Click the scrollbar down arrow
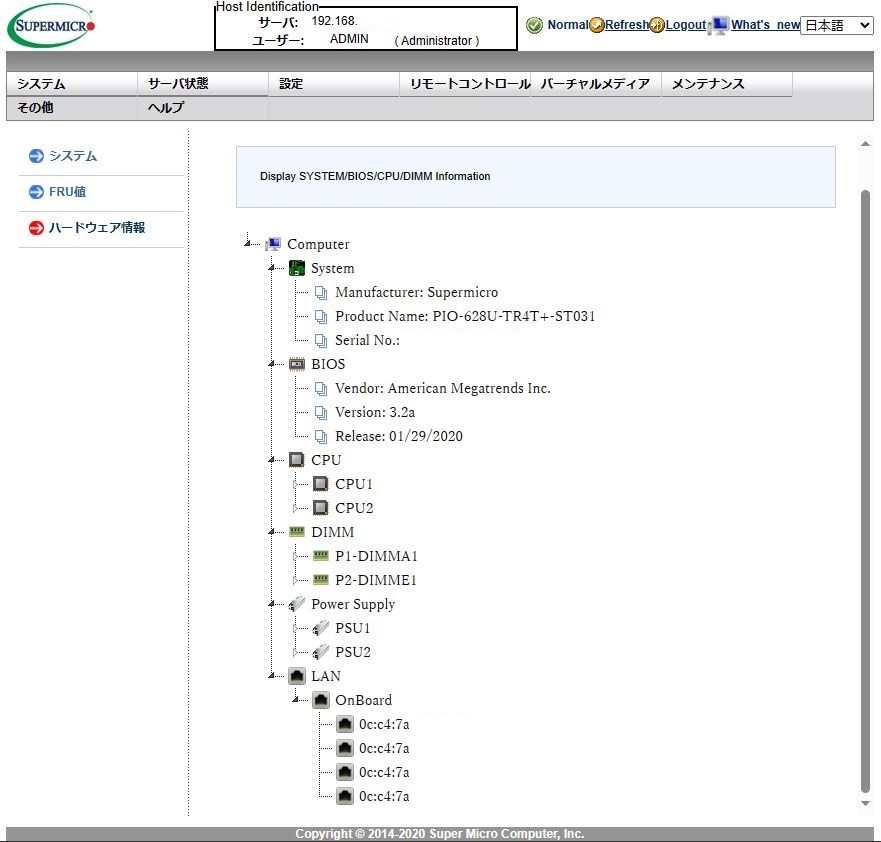Viewport: 881px width, 842px height. pos(865,803)
